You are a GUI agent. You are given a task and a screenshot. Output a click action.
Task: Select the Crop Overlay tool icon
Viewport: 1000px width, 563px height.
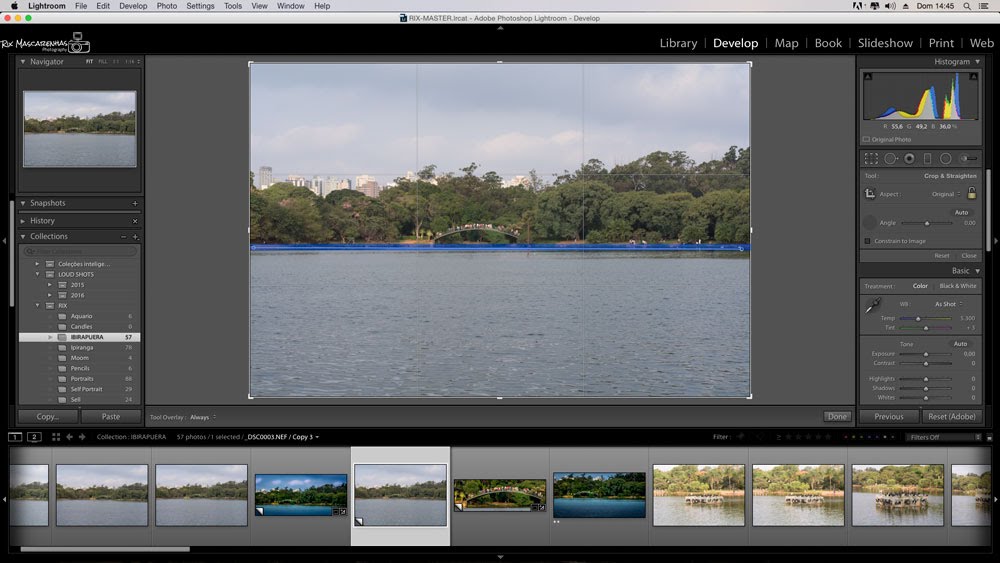pyautogui.click(x=871, y=159)
